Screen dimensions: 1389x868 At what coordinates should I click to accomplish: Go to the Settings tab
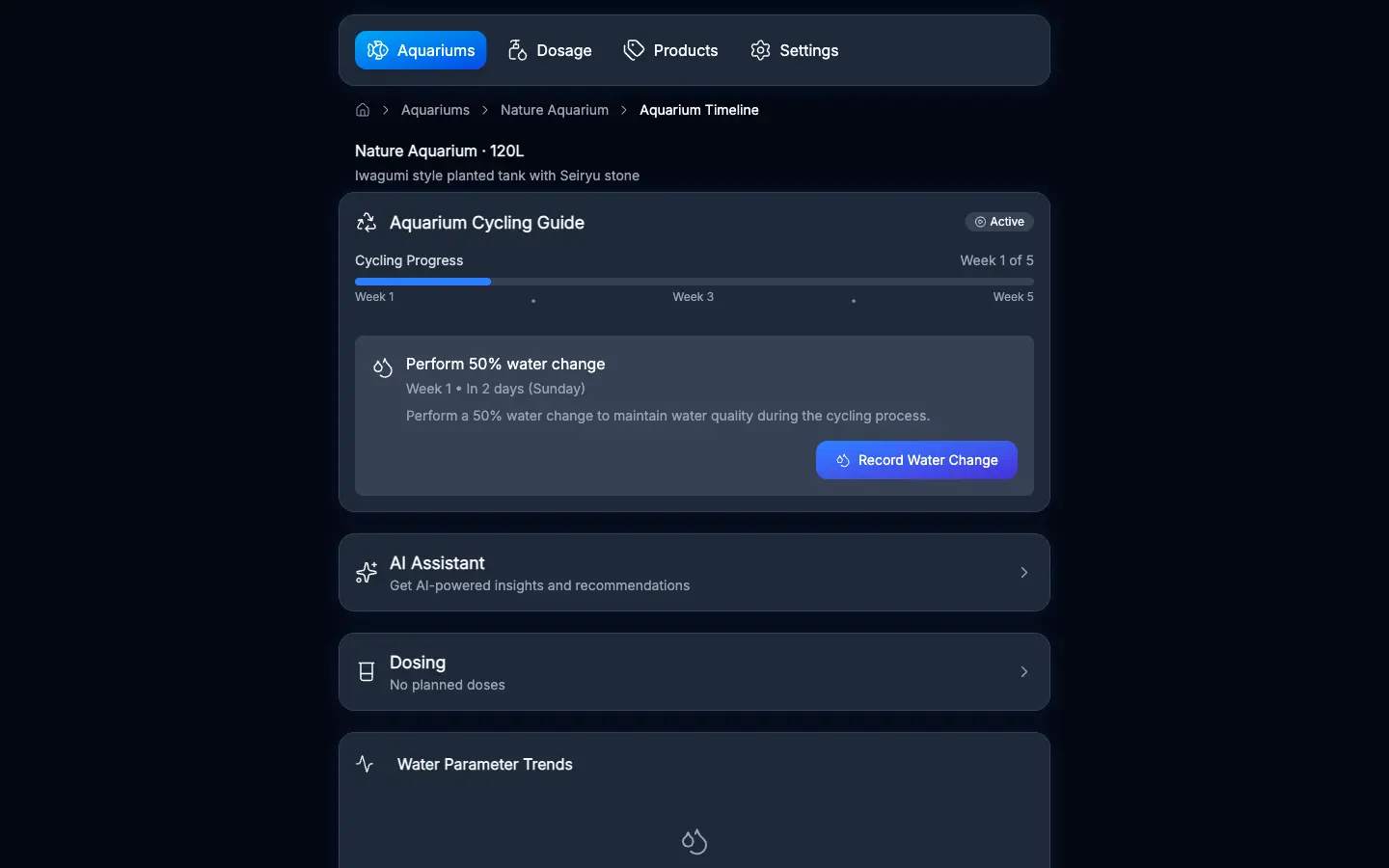point(794,50)
